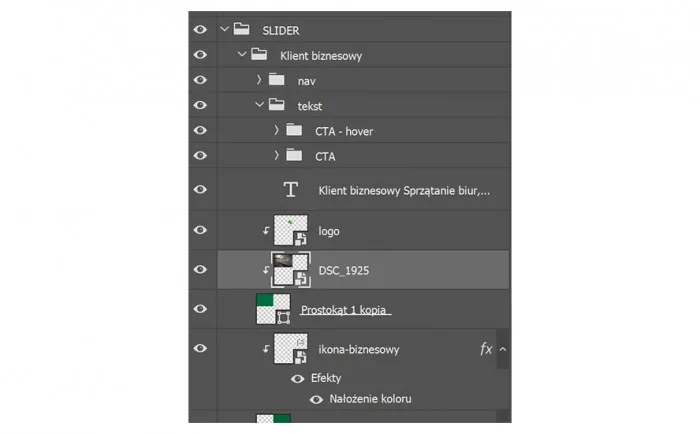Image resolution: width=700 pixels, height=434 pixels.
Task: Toggle visibility of the DSC_1925 layer
Action: [x=200, y=269]
